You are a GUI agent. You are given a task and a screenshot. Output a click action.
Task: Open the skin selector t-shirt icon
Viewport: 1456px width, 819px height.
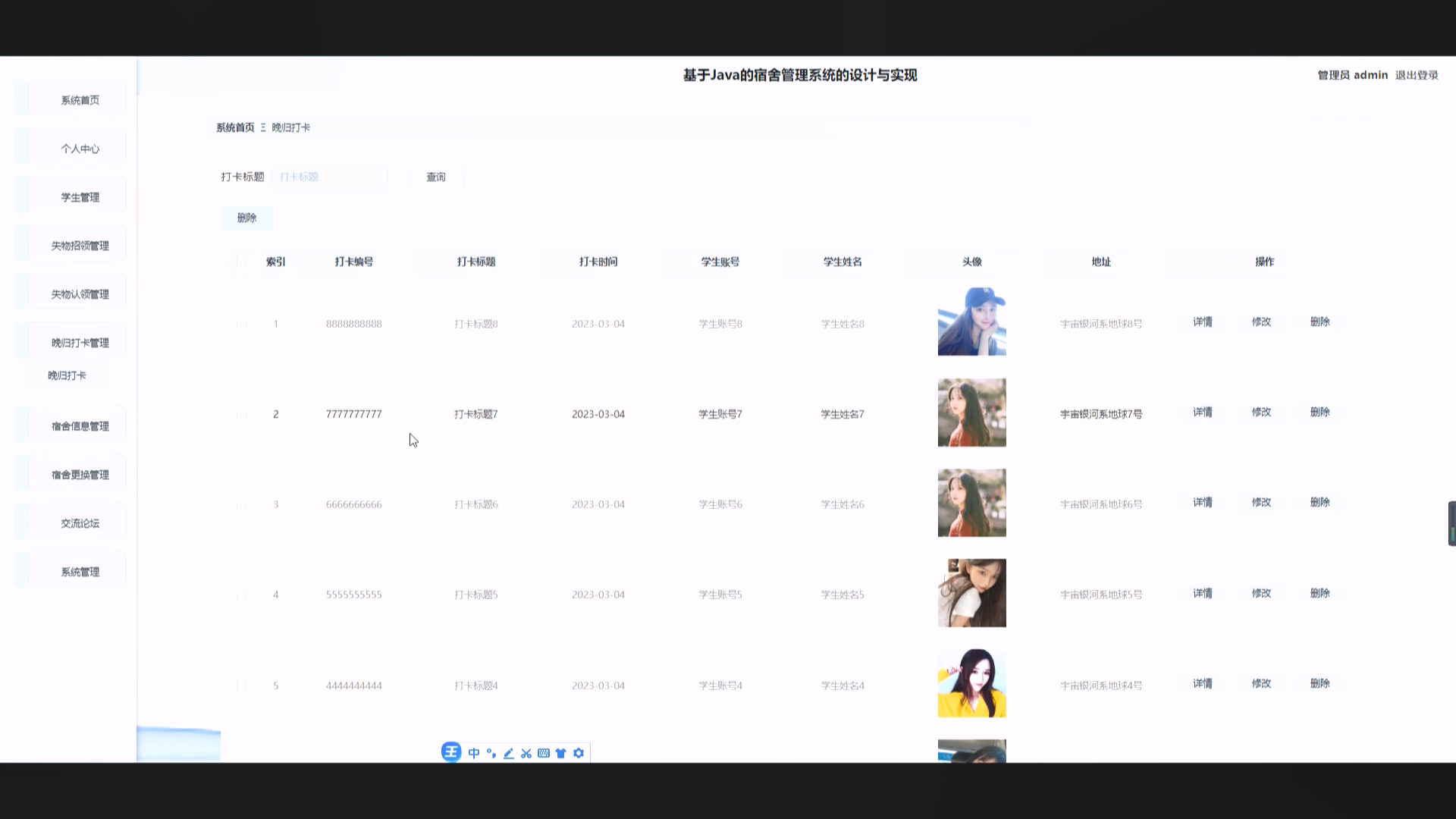(x=561, y=753)
